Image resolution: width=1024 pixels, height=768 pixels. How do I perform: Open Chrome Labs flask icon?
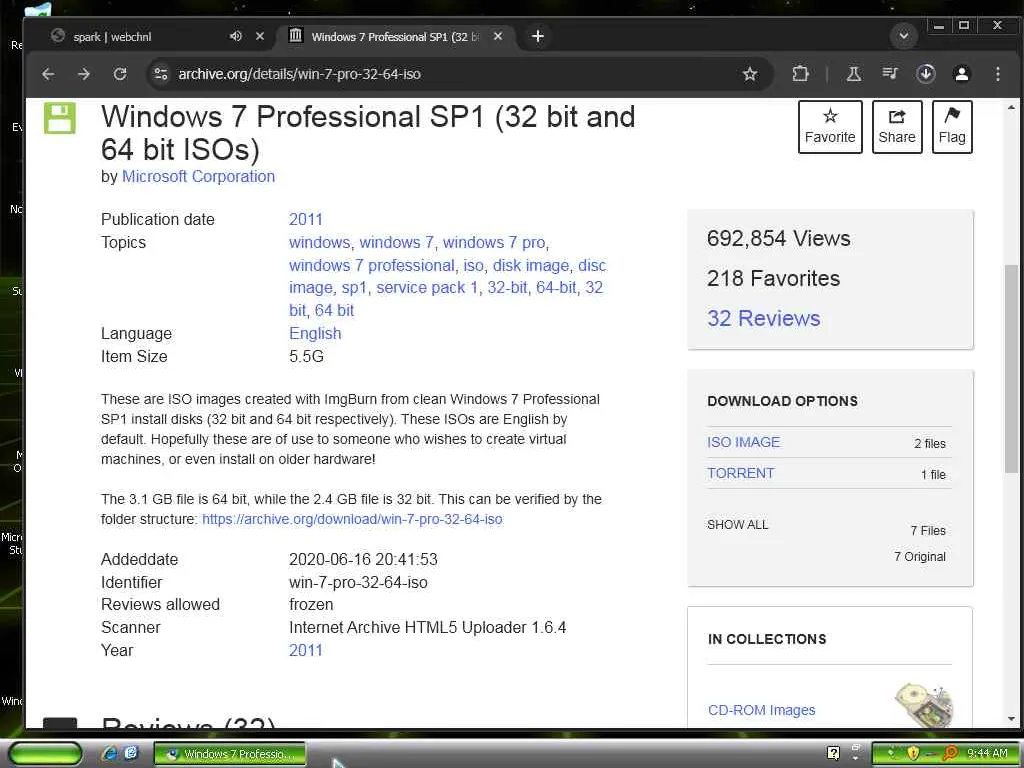click(x=854, y=74)
